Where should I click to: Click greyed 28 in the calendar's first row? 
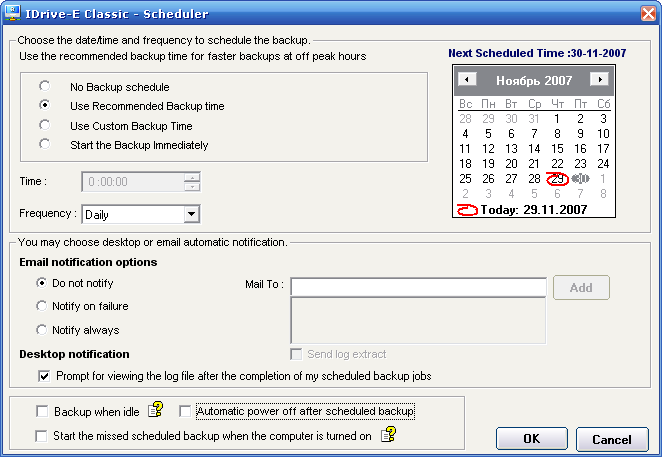[465, 119]
